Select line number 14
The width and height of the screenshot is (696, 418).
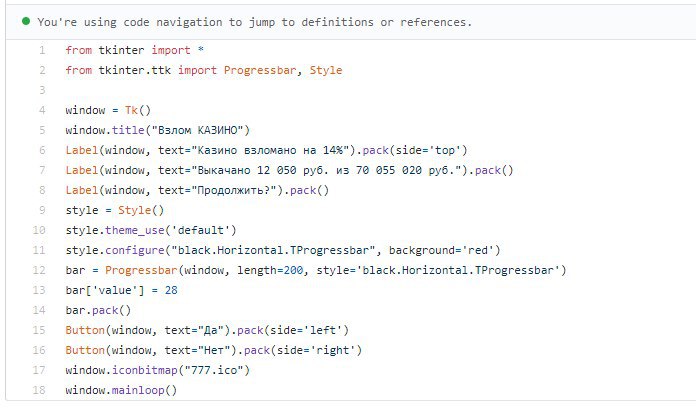click(39, 310)
